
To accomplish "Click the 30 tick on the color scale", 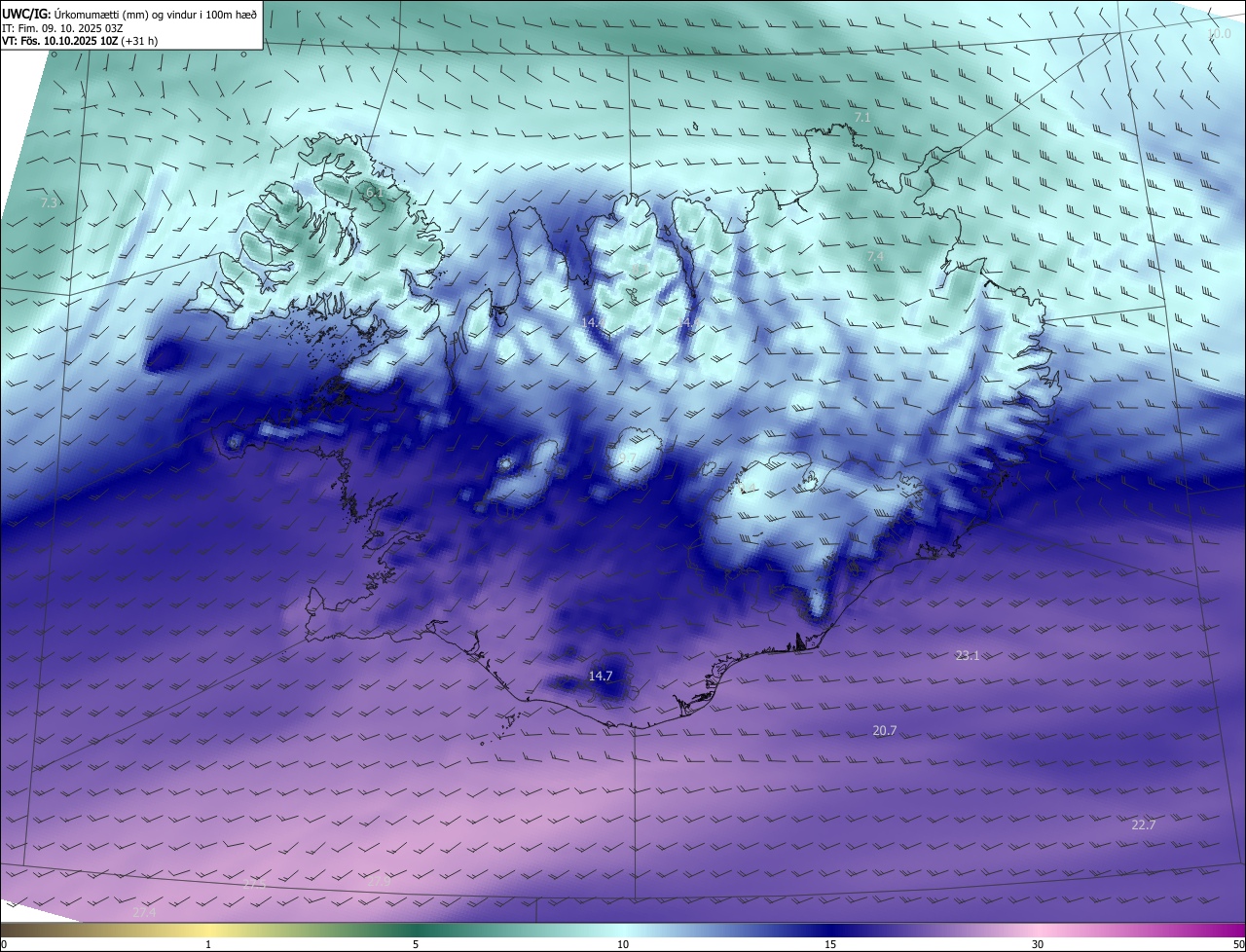I will point(1038,944).
